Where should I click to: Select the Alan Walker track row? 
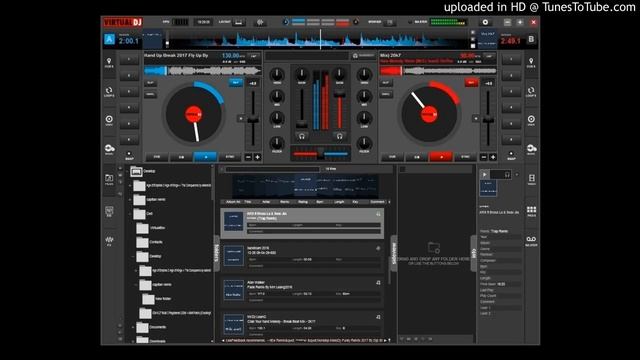click(302, 291)
